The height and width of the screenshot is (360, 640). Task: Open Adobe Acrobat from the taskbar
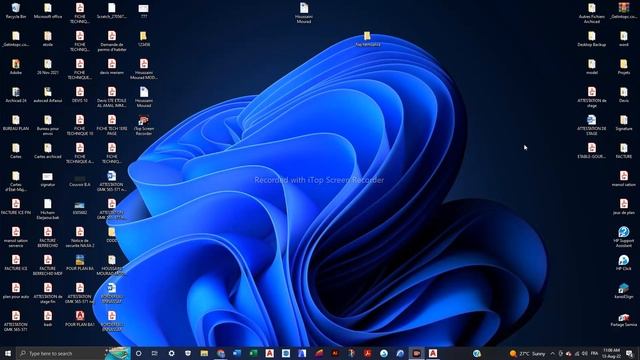pyautogui.click(x=367, y=353)
